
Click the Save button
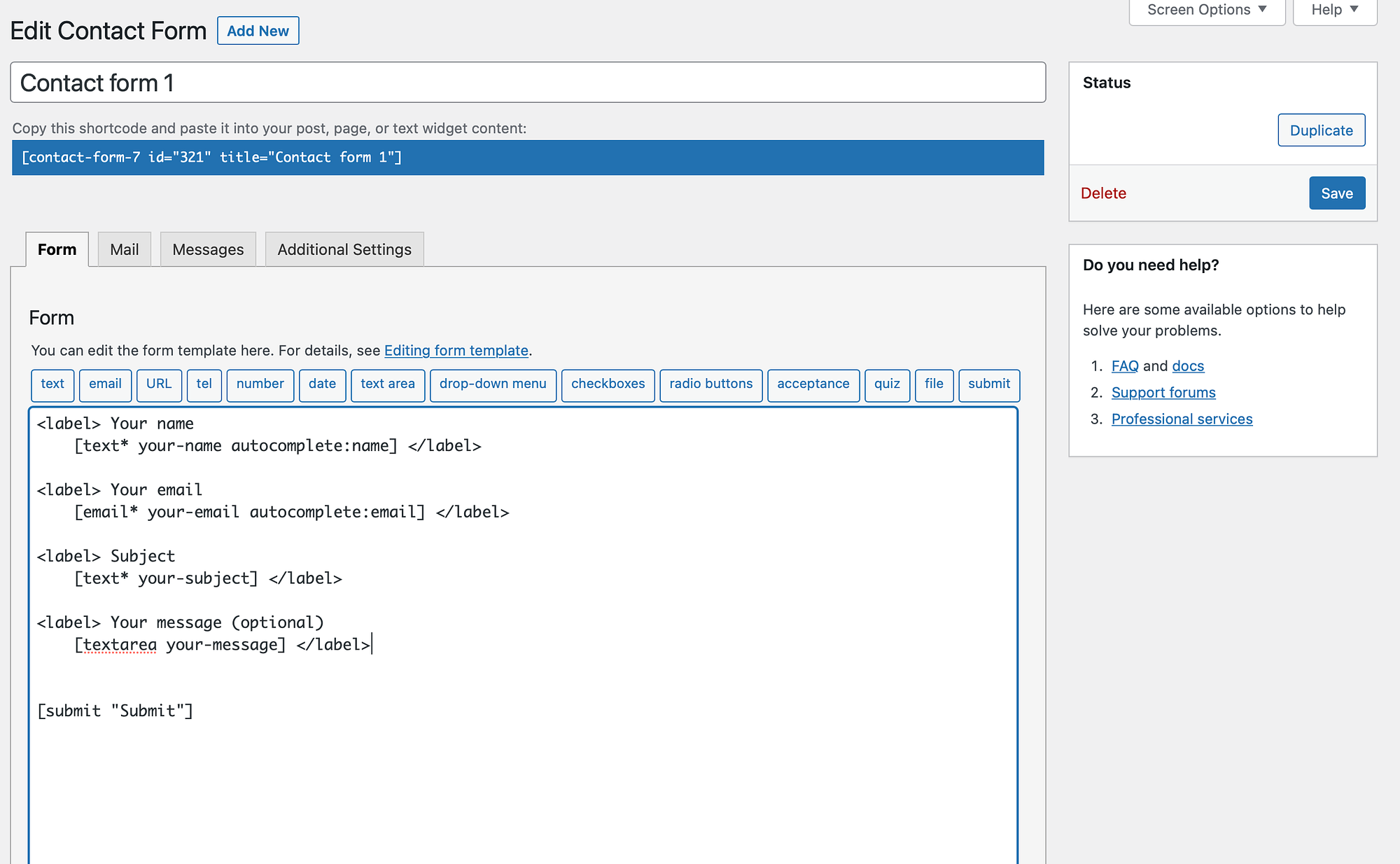1336,192
